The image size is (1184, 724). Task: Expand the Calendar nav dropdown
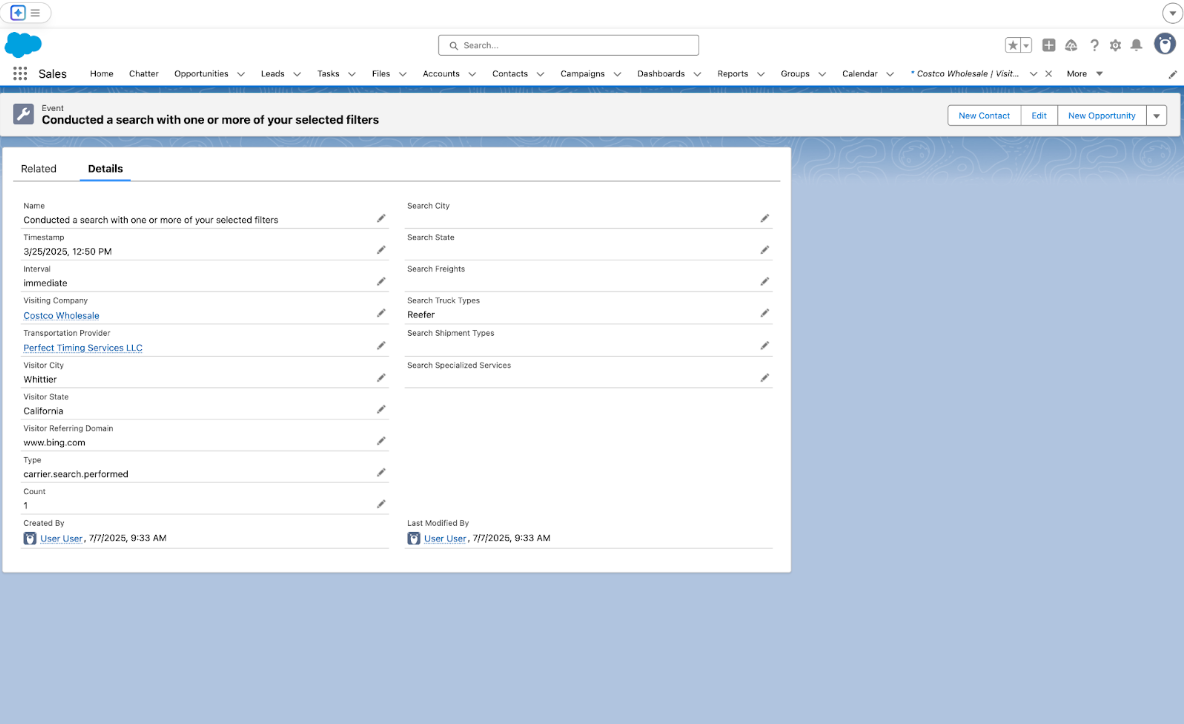(x=890, y=74)
